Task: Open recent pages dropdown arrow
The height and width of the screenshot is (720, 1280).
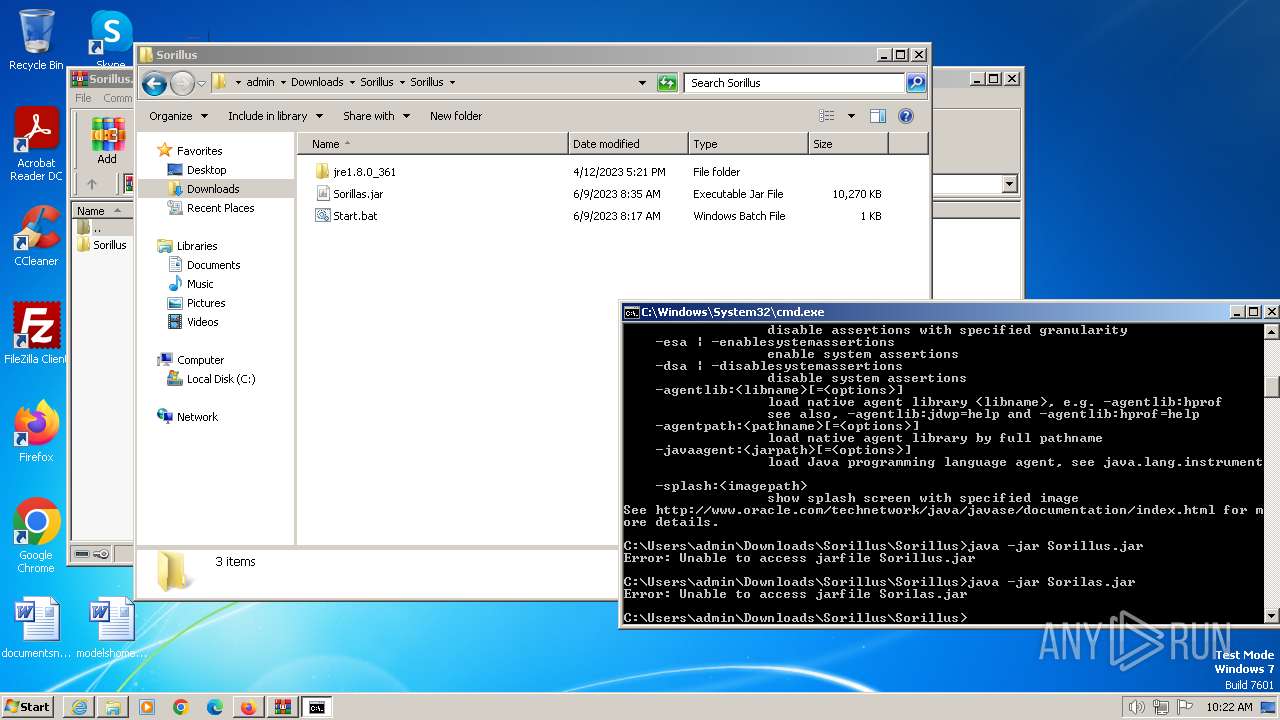Action: point(201,83)
